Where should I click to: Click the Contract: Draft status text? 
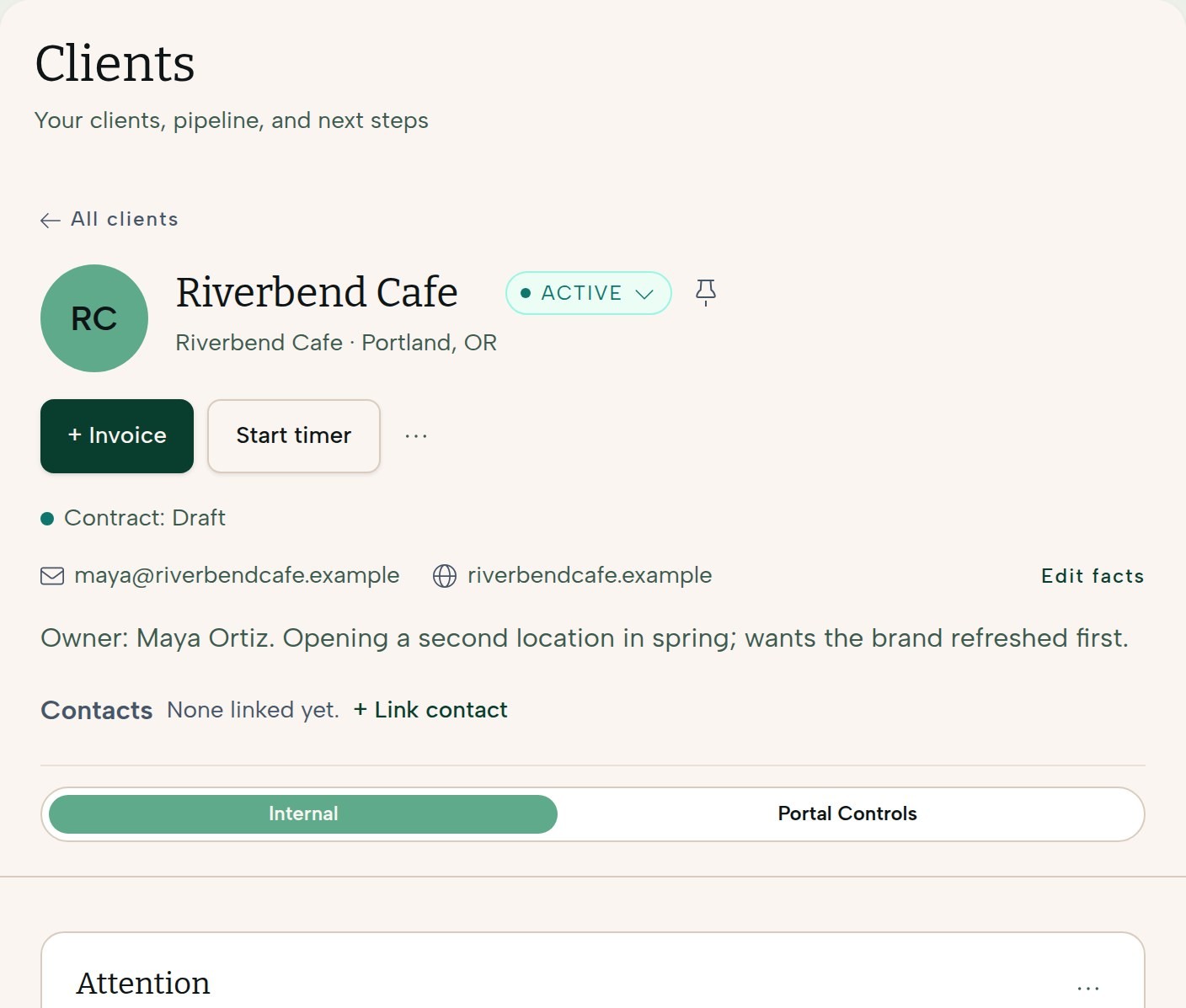point(145,518)
